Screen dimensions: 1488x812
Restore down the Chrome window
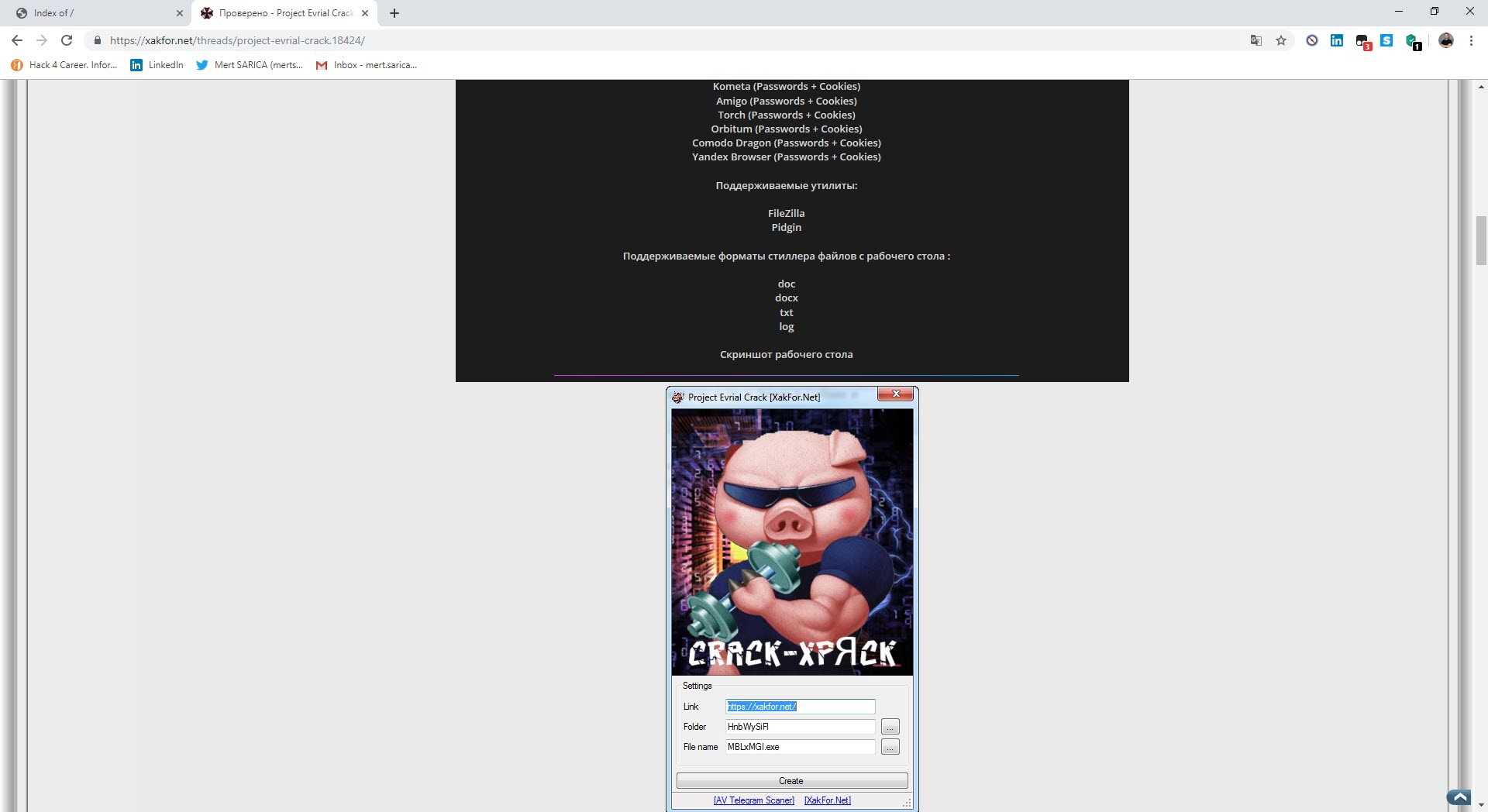(x=1435, y=11)
